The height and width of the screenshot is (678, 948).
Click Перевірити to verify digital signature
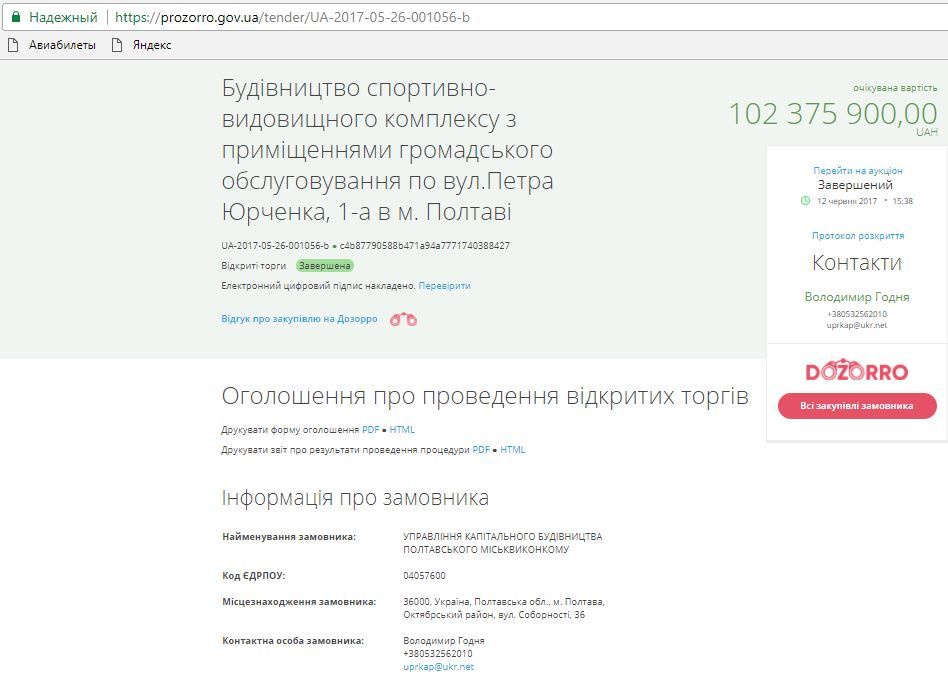point(448,285)
